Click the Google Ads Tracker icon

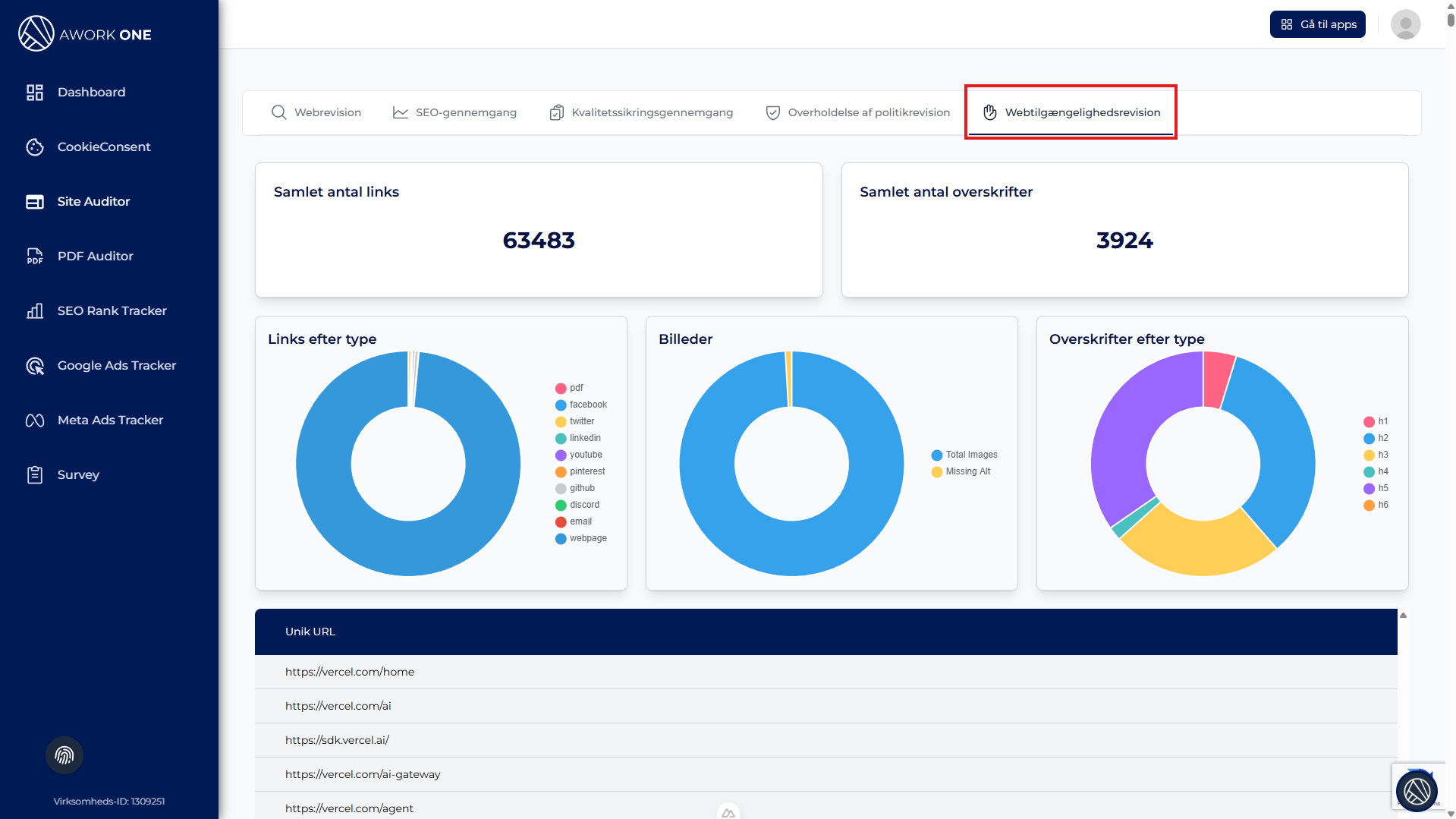click(35, 366)
